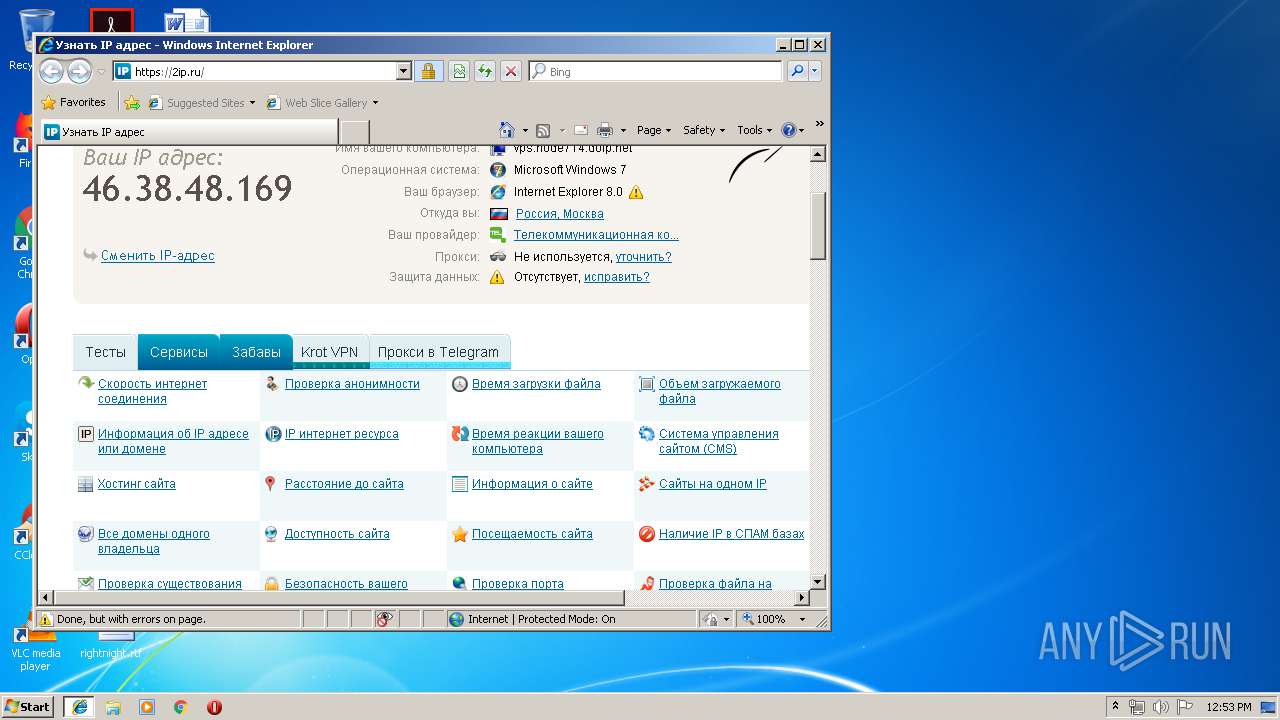Open the Print dropdown arrow
1280x720 pixels.
(x=623, y=130)
